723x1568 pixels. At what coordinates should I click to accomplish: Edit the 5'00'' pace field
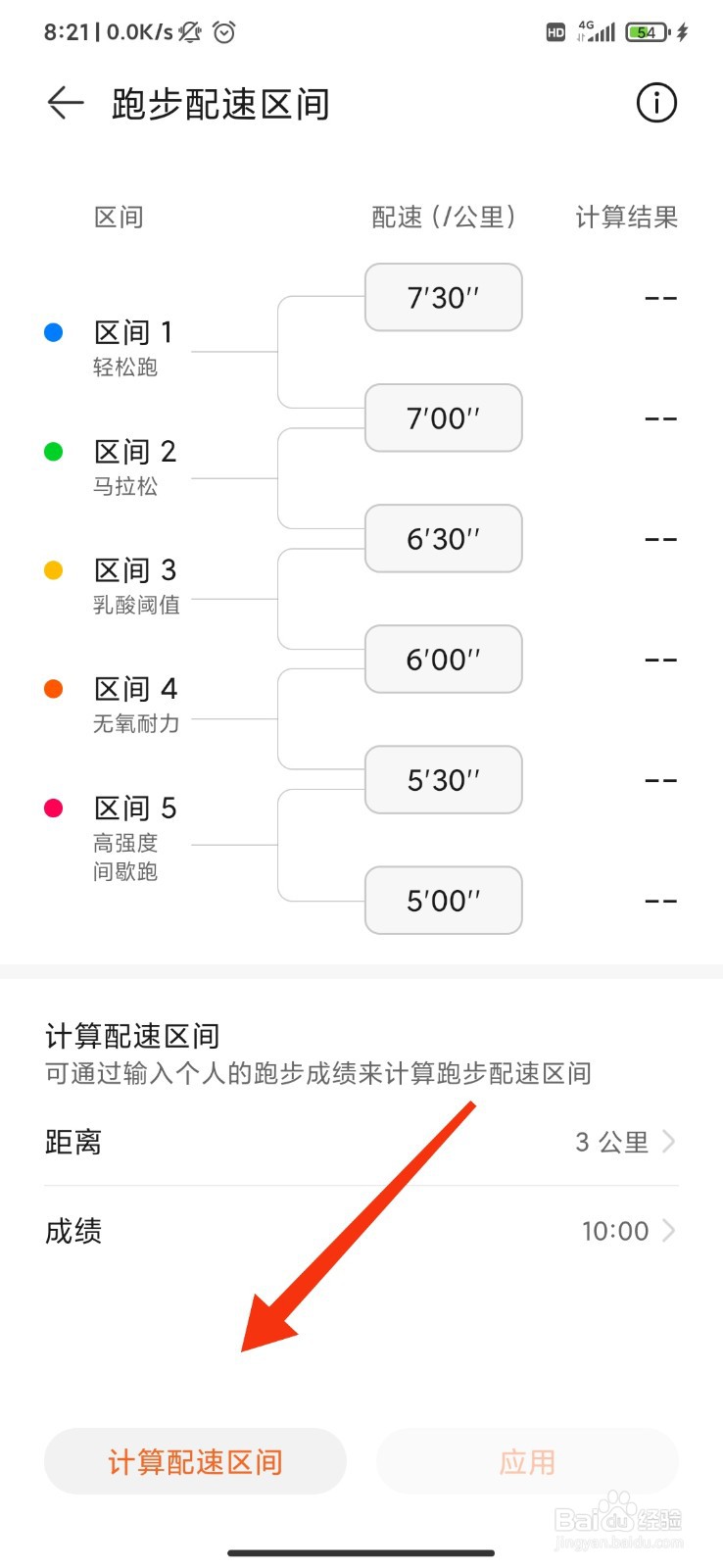[444, 900]
